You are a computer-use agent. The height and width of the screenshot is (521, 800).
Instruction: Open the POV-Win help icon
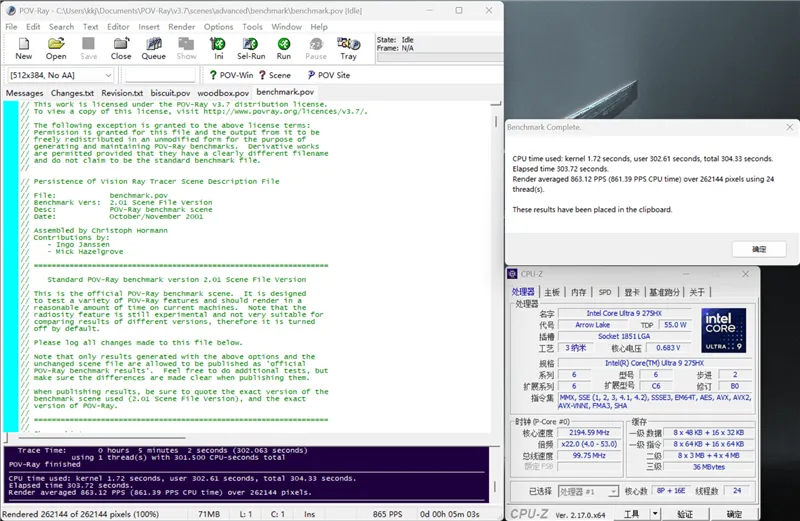click(x=231, y=75)
